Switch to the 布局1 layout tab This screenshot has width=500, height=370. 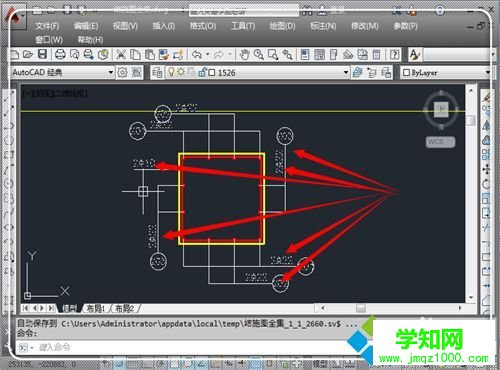click(x=95, y=309)
